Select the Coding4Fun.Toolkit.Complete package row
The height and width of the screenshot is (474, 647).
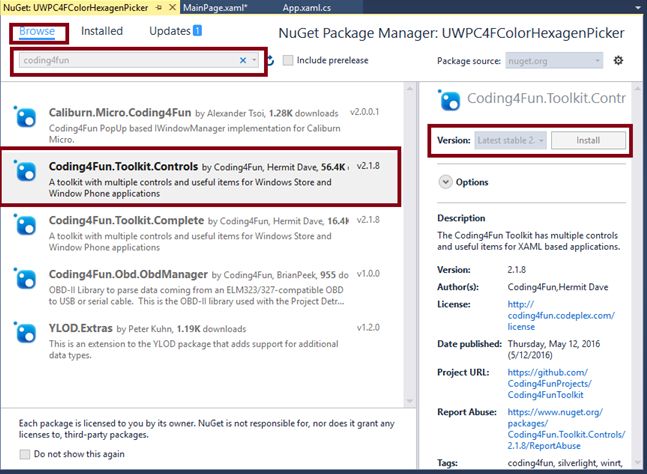click(x=201, y=233)
